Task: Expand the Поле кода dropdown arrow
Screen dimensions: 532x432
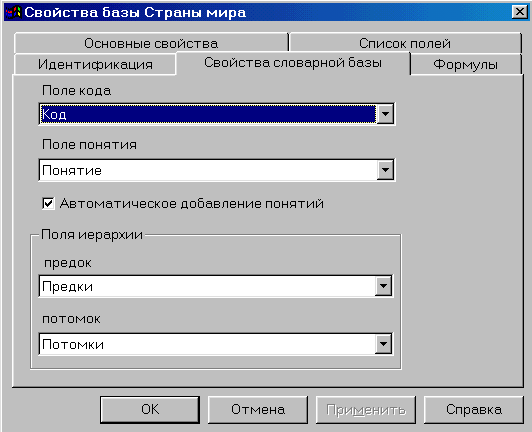Action: click(385, 114)
